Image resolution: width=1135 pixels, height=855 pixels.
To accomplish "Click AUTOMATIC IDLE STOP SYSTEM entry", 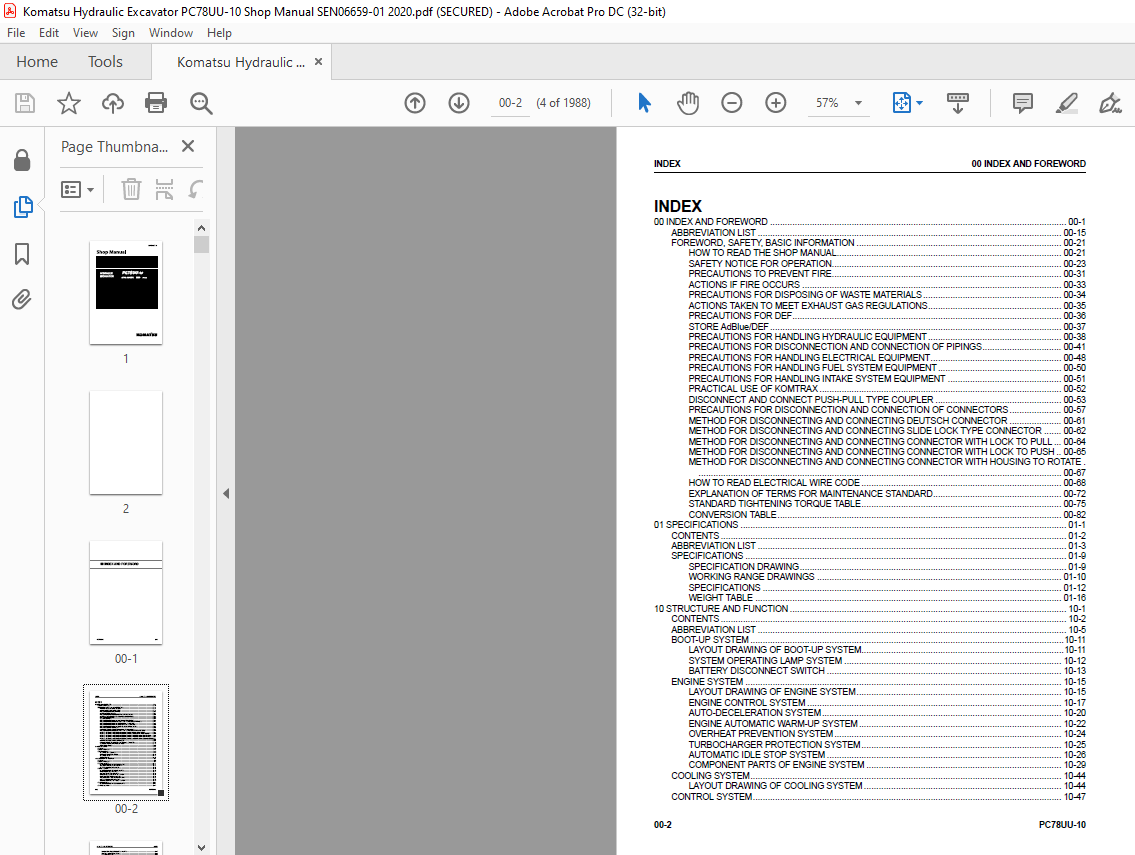I will click(x=887, y=754).
